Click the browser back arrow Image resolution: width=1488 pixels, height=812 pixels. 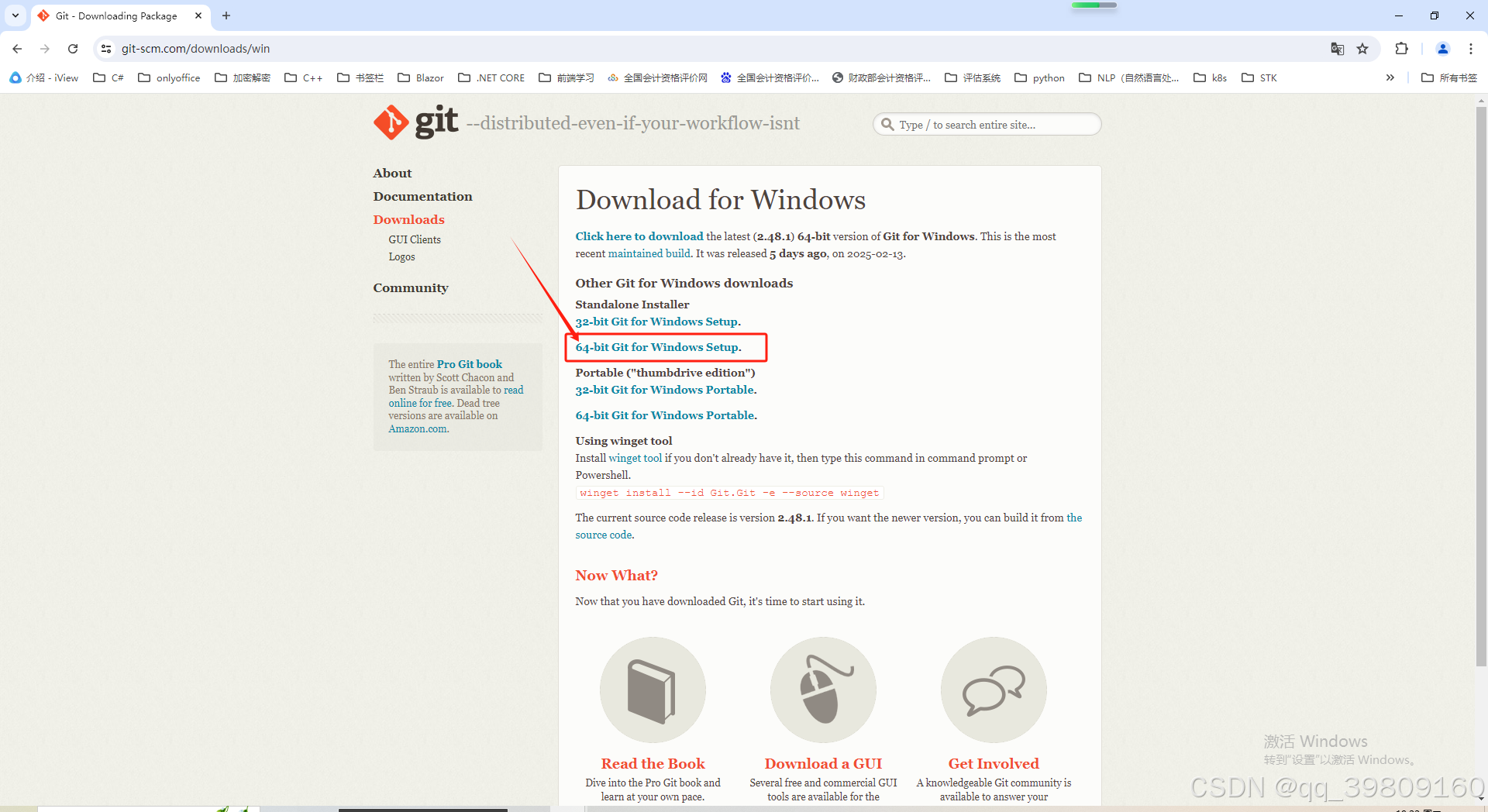pyautogui.click(x=17, y=49)
